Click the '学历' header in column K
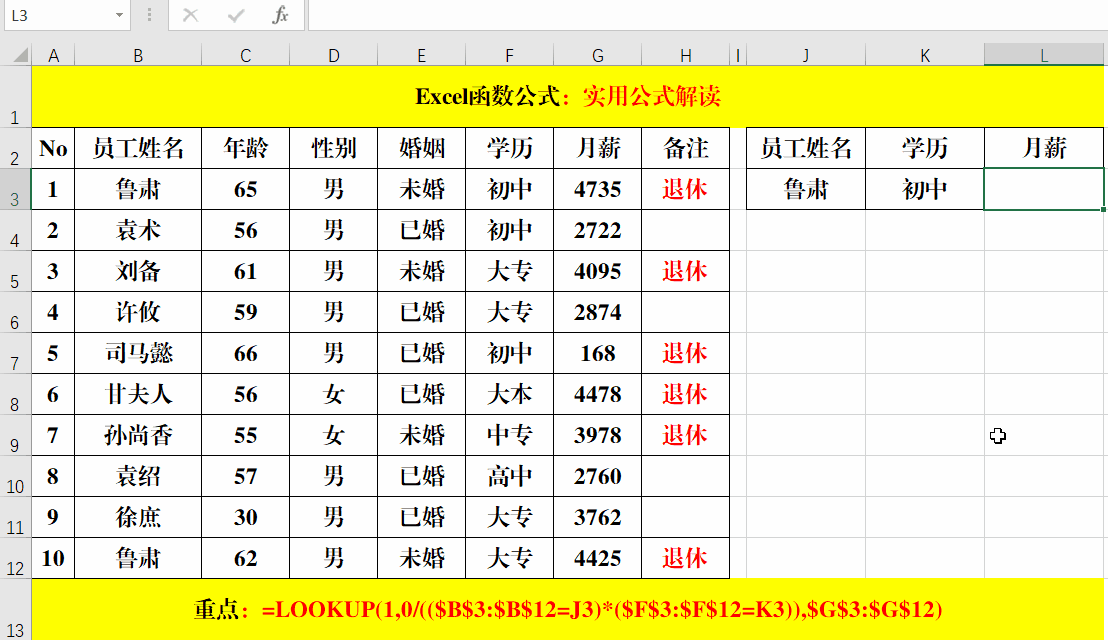 pyautogui.click(x=925, y=148)
